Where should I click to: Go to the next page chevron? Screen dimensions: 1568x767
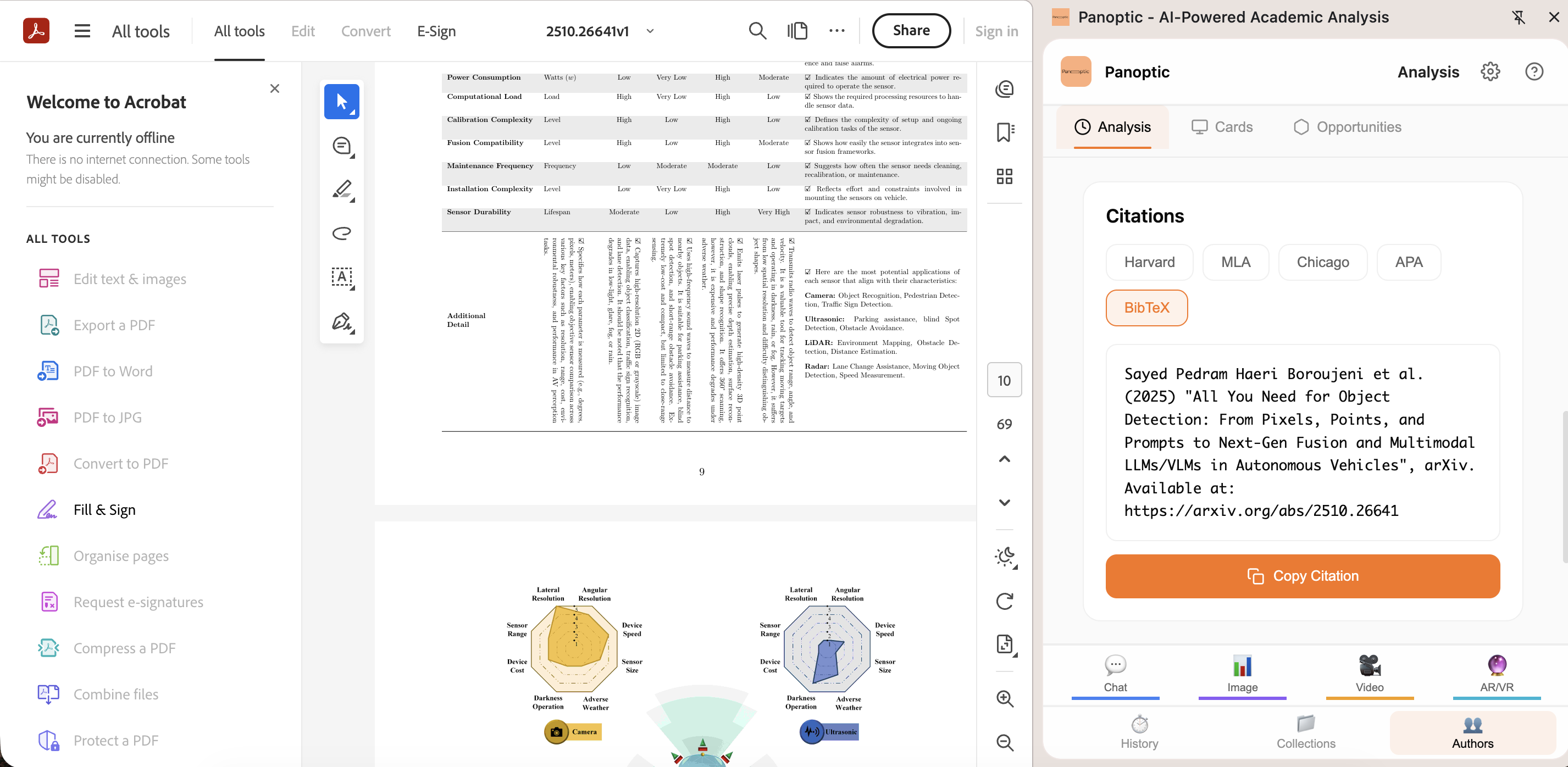[1004, 503]
